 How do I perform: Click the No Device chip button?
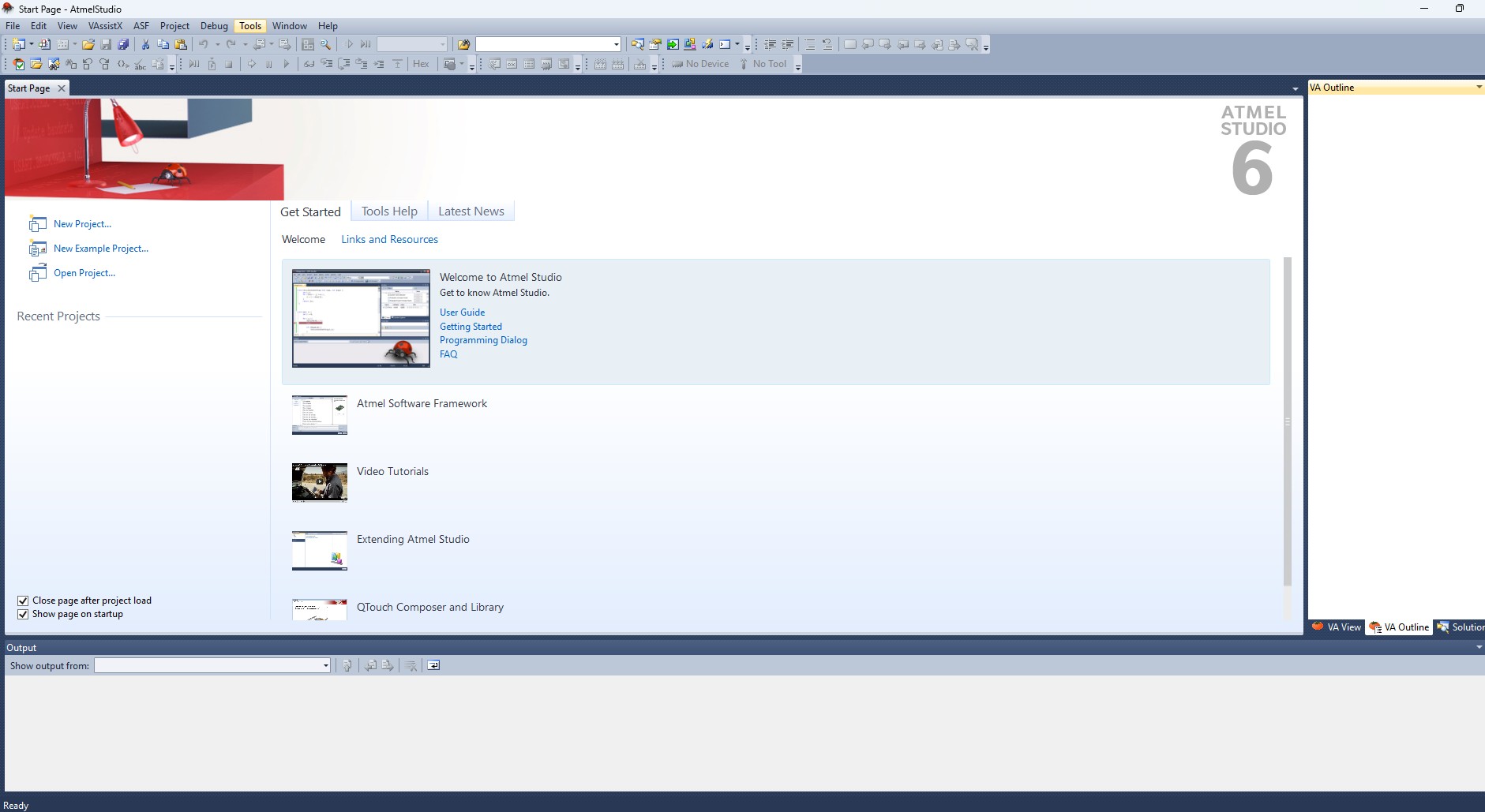tap(700, 64)
